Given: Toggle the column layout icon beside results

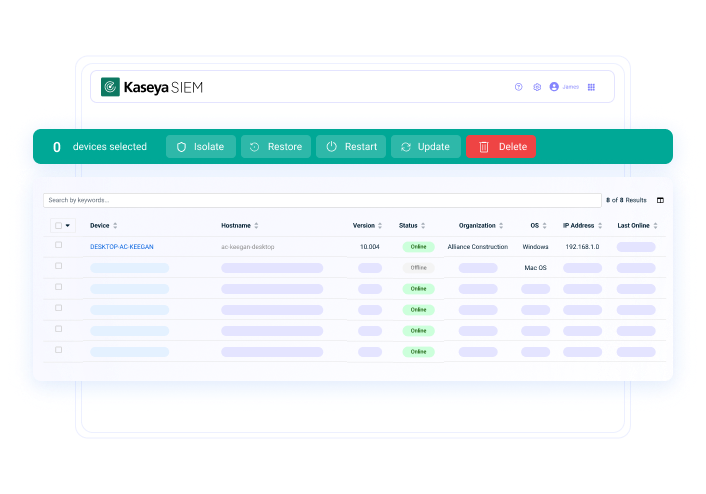Looking at the screenshot, I should tap(660, 200).
